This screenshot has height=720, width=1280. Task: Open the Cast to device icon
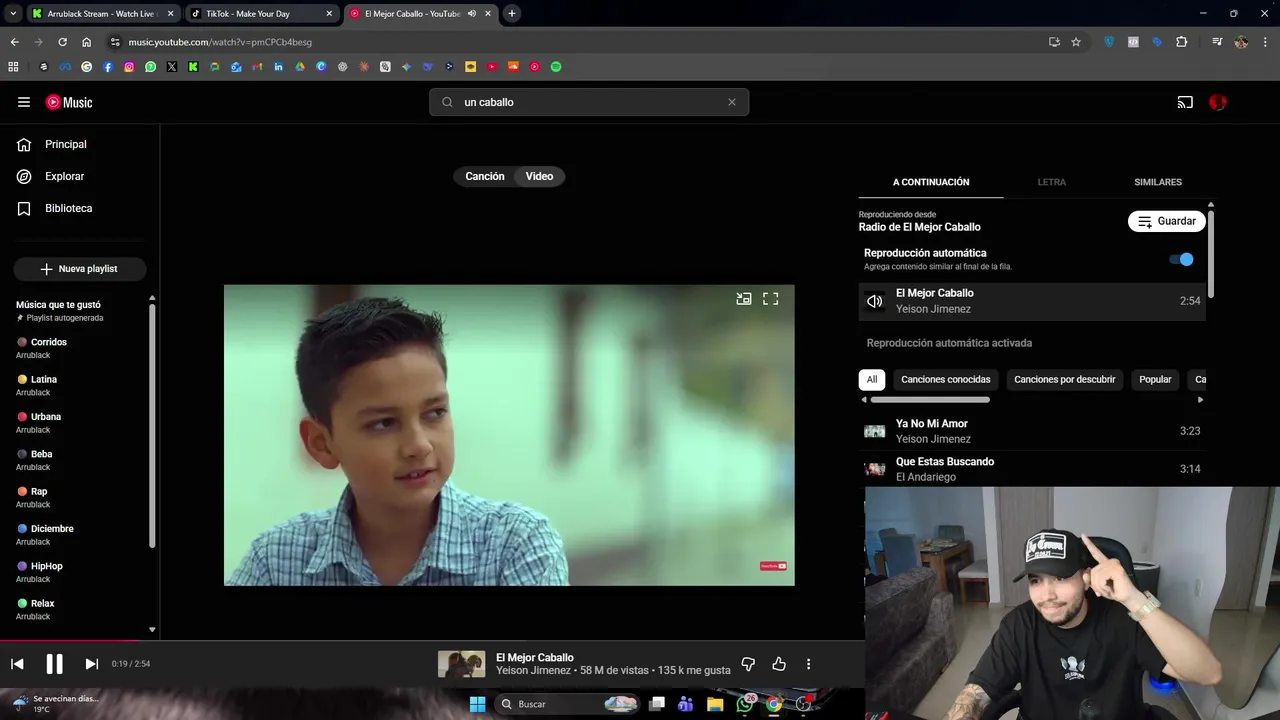pyautogui.click(x=1185, y=102)
